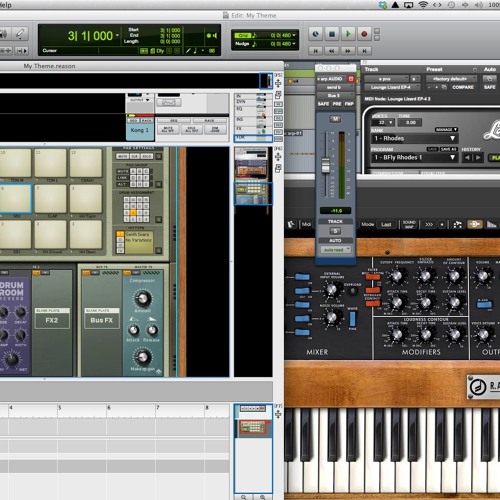Click the highlighted gold routing icon in the synth toolbar
This screenshot has height=500, width=500.
pyautogui.click(x=475, y=224)
